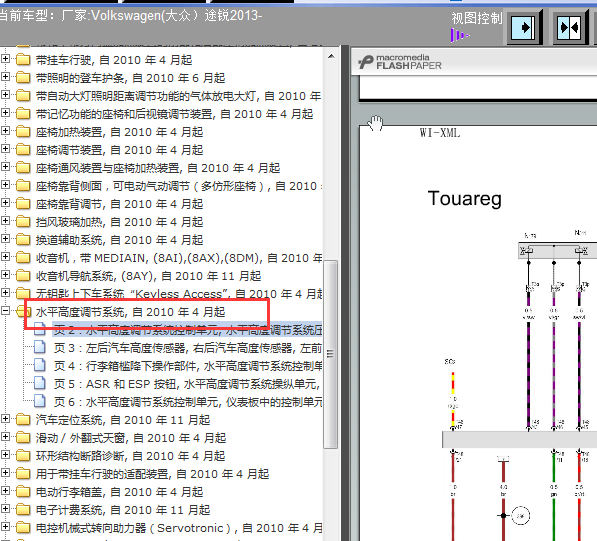Click document icon of 页 3

coord(40,347)
